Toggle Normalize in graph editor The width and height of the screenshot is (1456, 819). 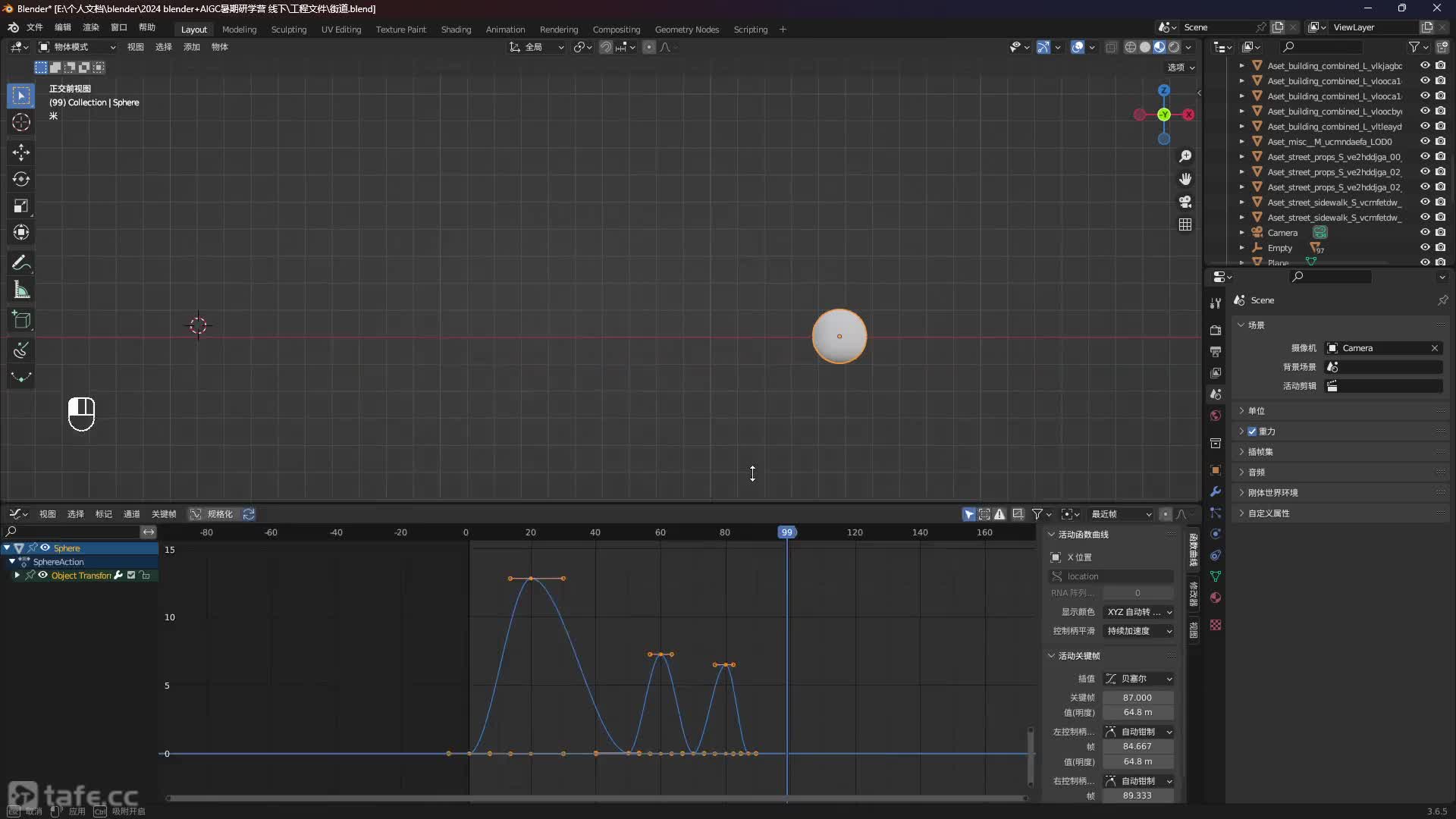pyautogui.click(x=212, y=514)
